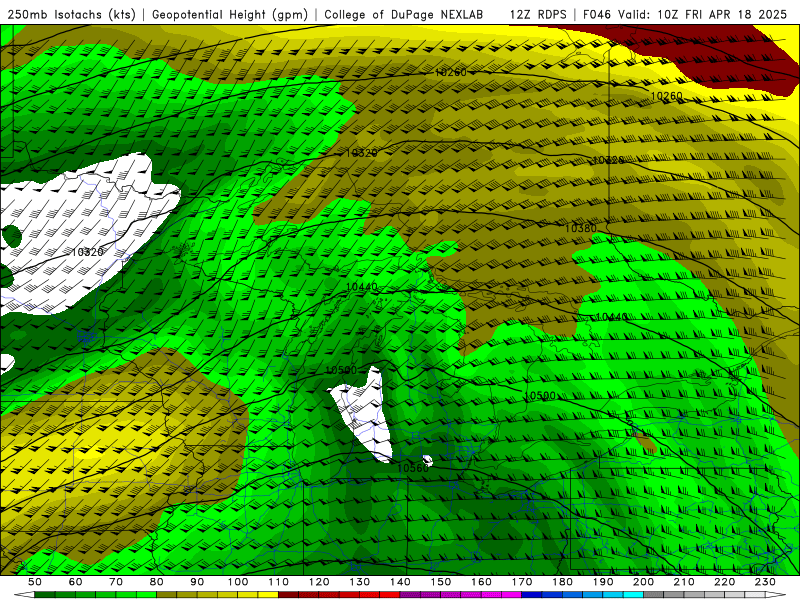Select the legend value 210

pos(685,582)
